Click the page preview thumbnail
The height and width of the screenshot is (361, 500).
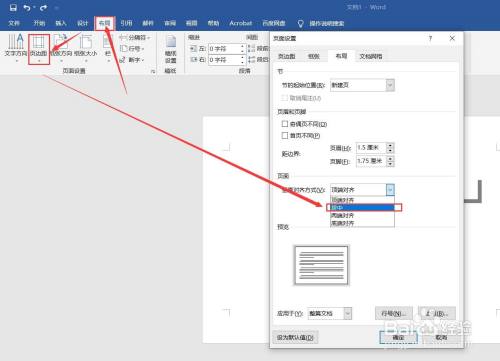(x=321, y=265)
